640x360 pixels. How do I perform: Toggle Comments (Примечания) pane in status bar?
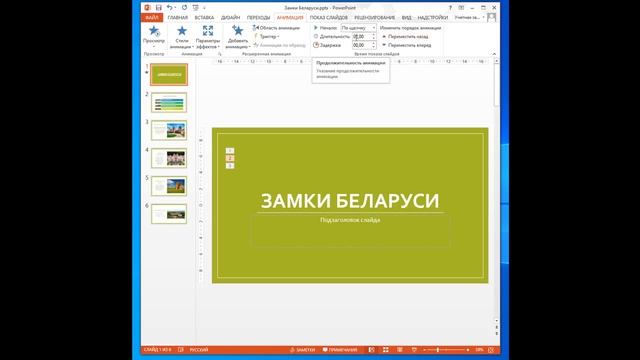tap(340, 350)
